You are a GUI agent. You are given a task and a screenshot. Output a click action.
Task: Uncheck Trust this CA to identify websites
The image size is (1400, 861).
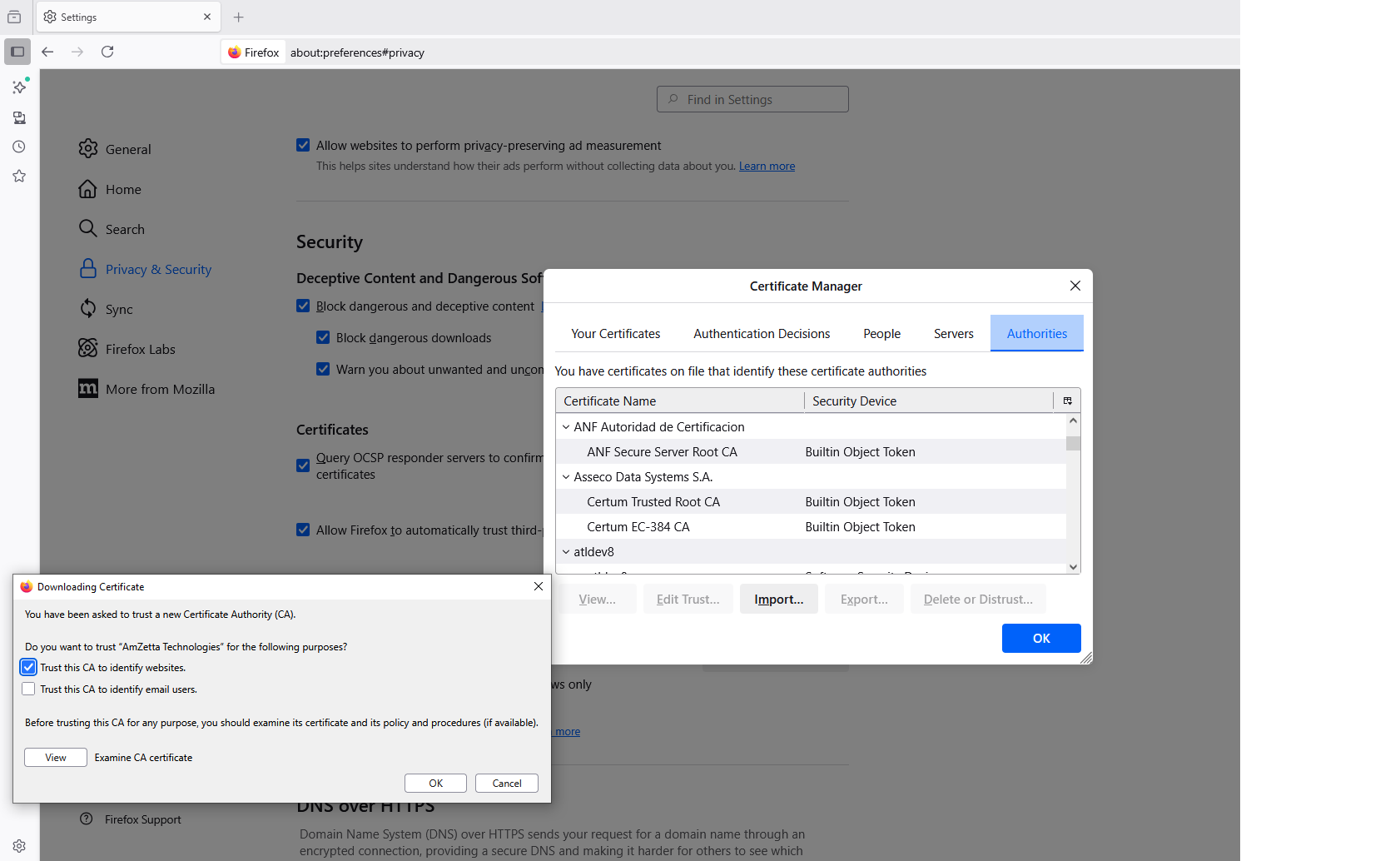pyautogui.click(x=29, y=668)
